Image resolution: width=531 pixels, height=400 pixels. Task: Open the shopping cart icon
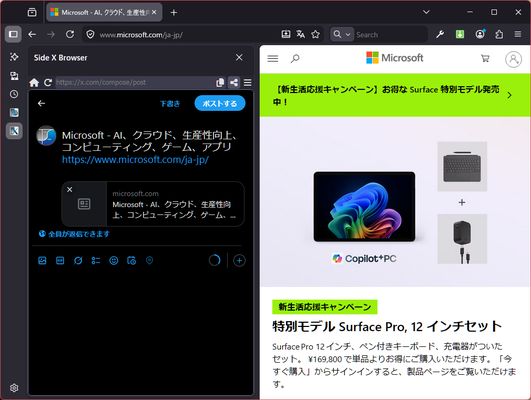tap(485, 59)
